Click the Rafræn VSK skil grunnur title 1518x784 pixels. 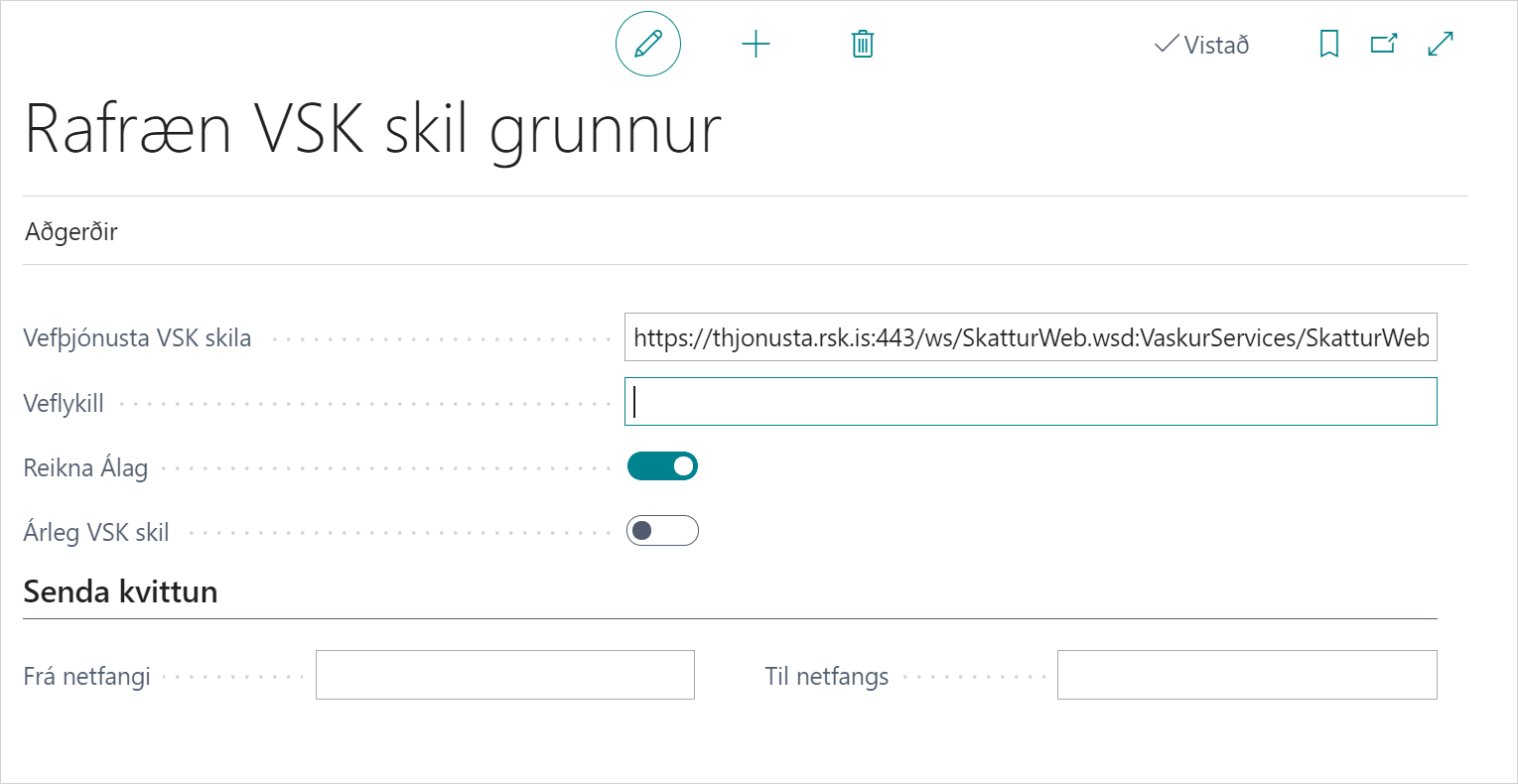372,129
